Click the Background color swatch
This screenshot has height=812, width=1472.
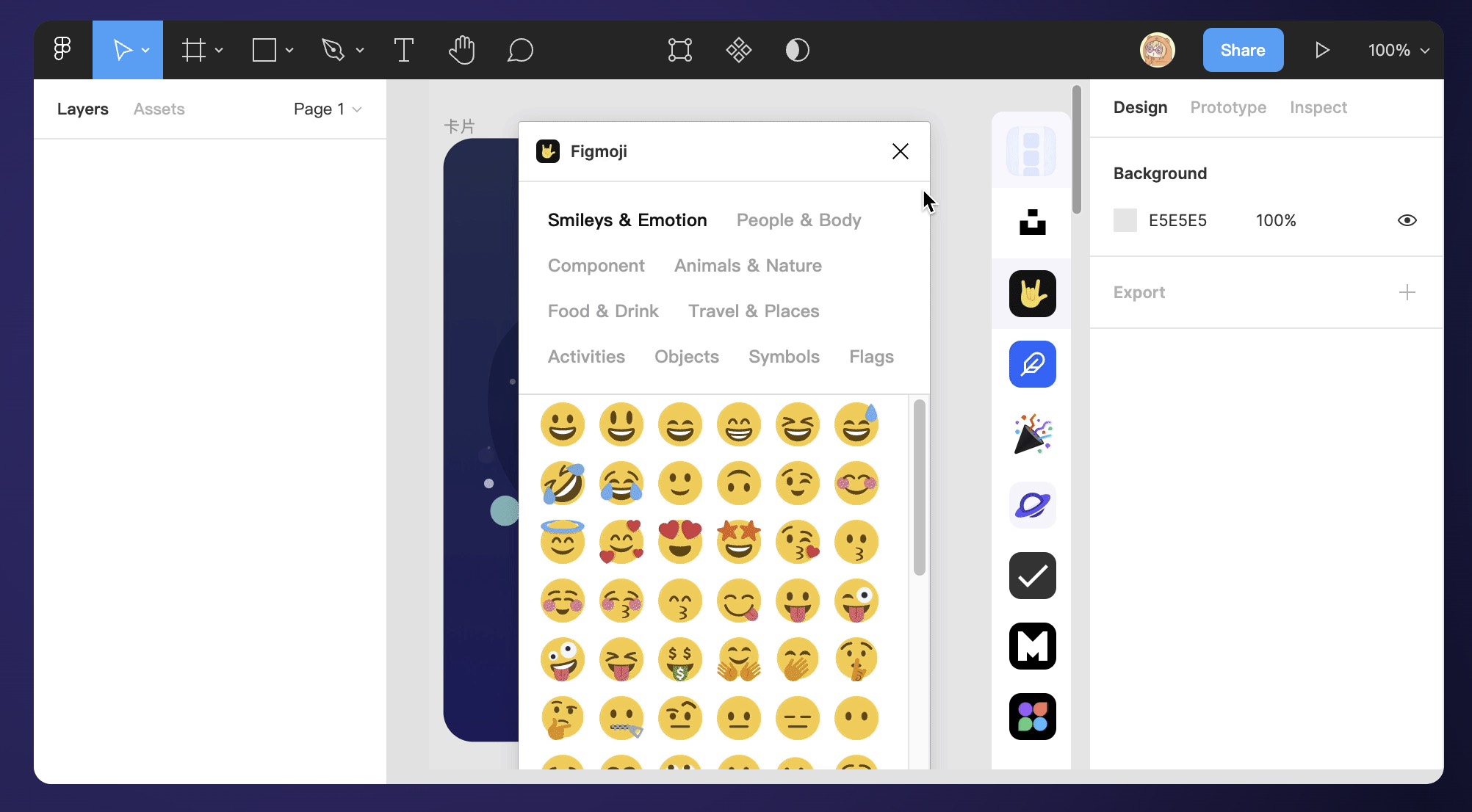click(x=1125, y=220)
